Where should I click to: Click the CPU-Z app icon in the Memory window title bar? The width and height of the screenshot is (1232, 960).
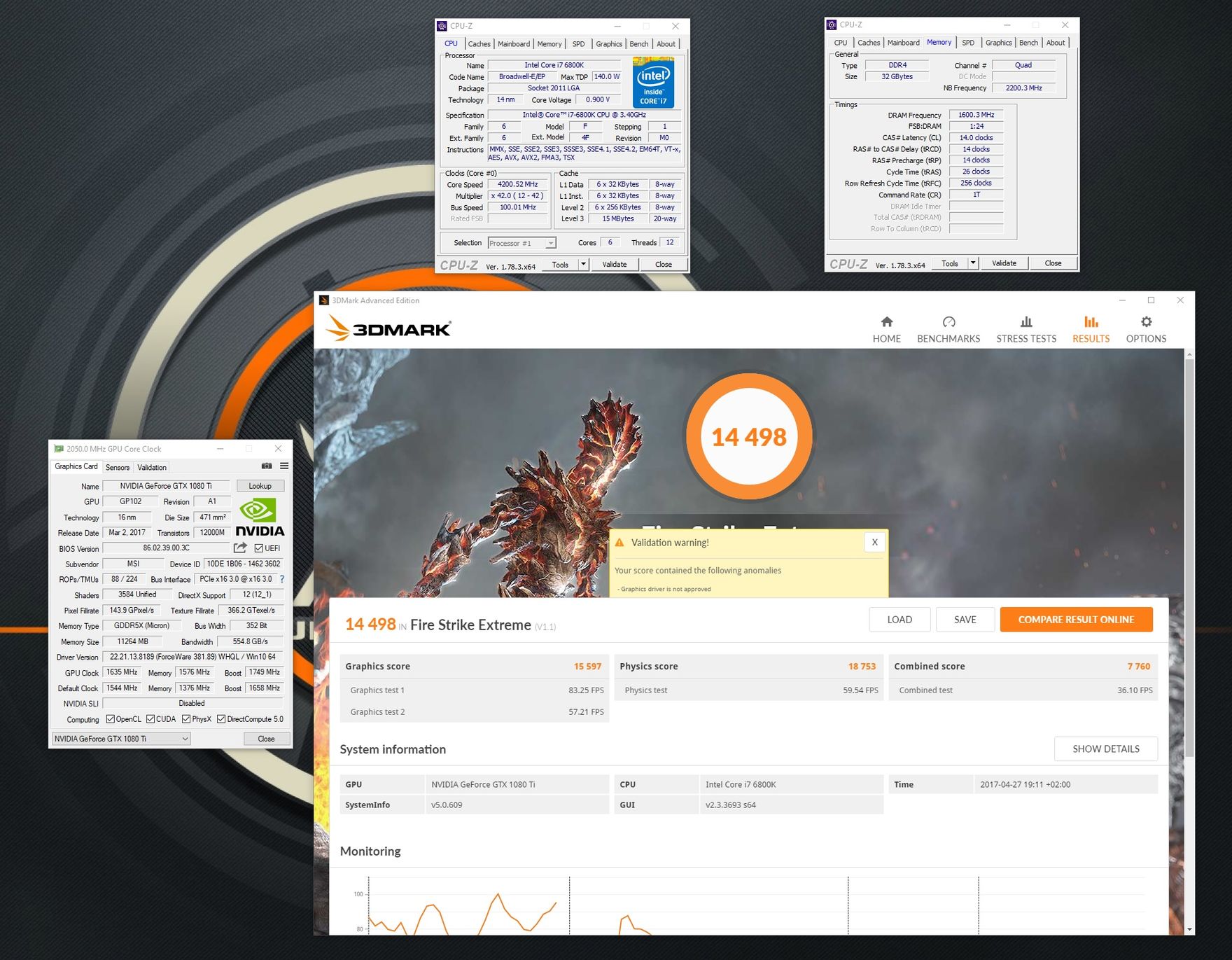pyautogui.click(x=832, y=25)
